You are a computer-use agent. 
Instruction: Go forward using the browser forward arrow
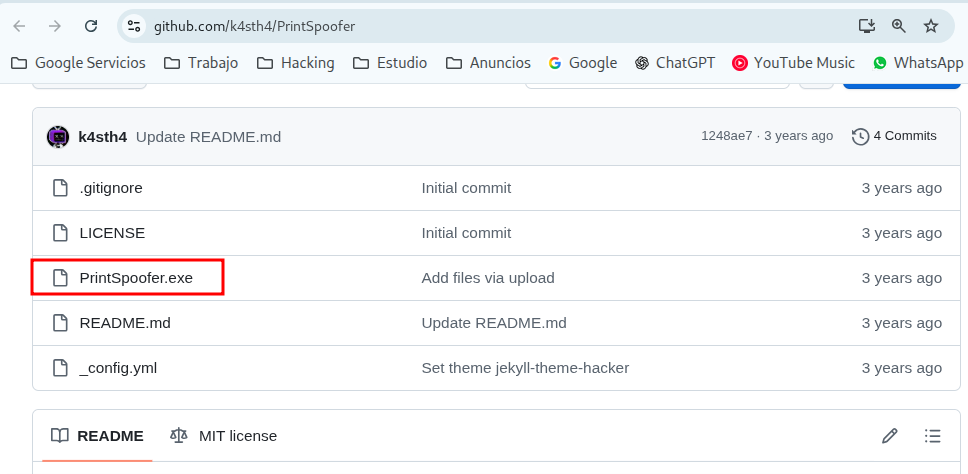point(55,26)
